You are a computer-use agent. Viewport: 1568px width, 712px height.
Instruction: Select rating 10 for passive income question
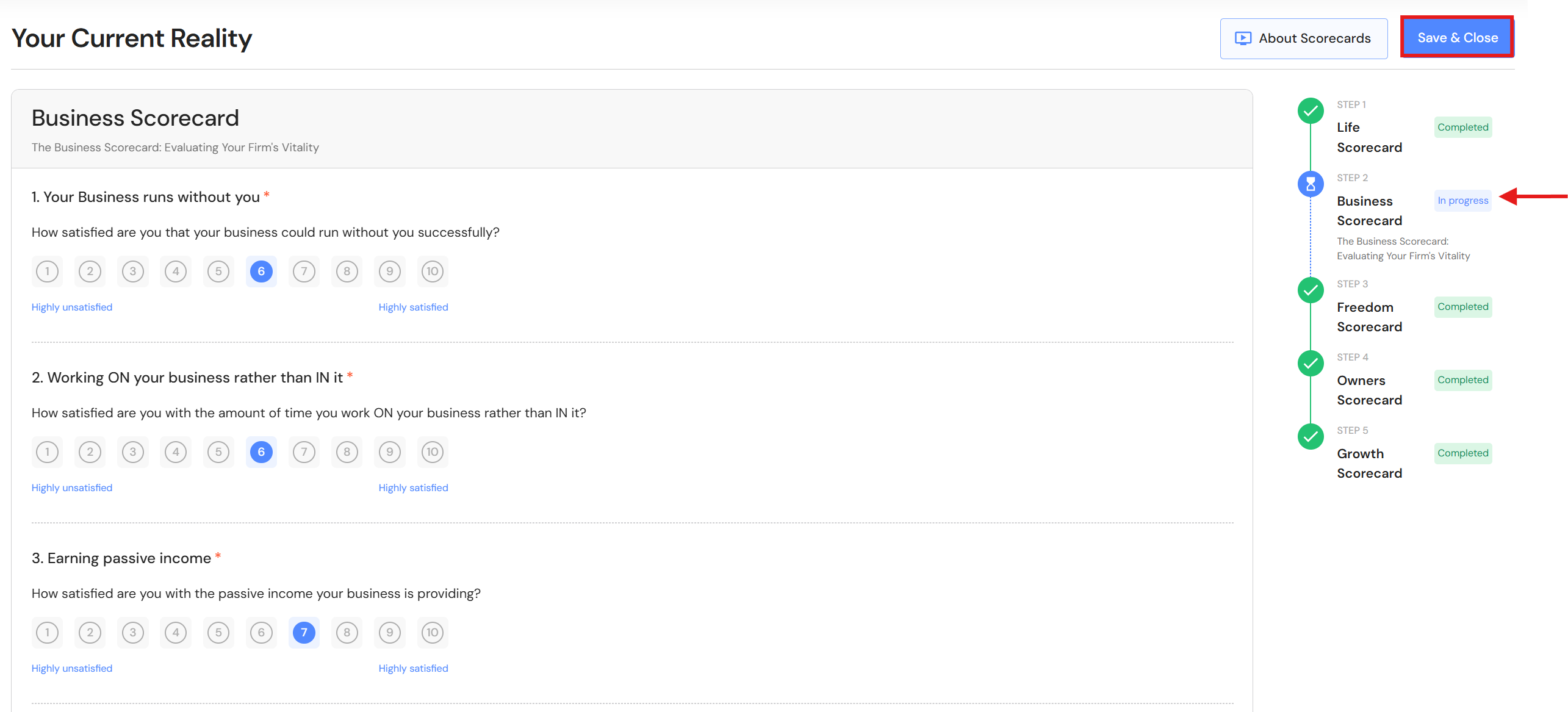[x=432, y=633]
